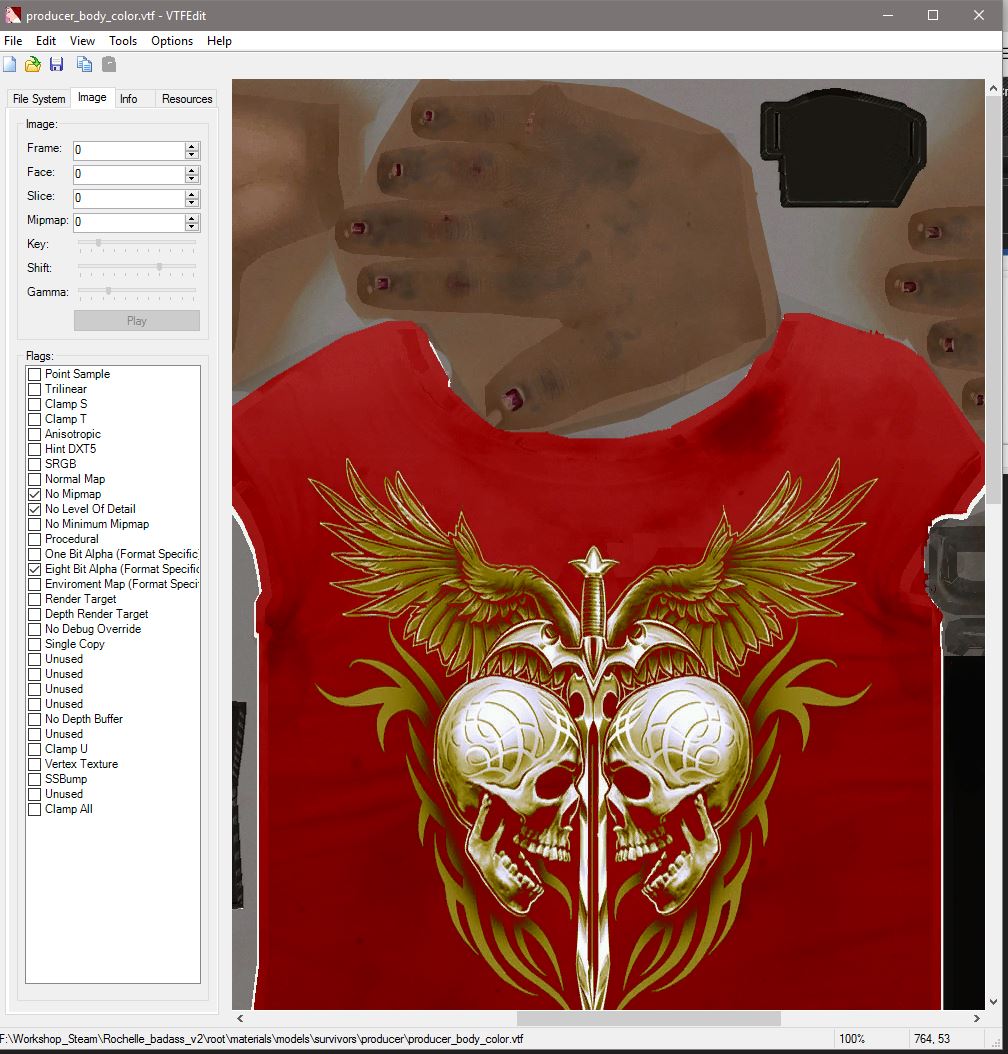The height and width of the screenshot is (1054, 1008).
Task: Click the Slice number input field
Action: coord(128,198)
